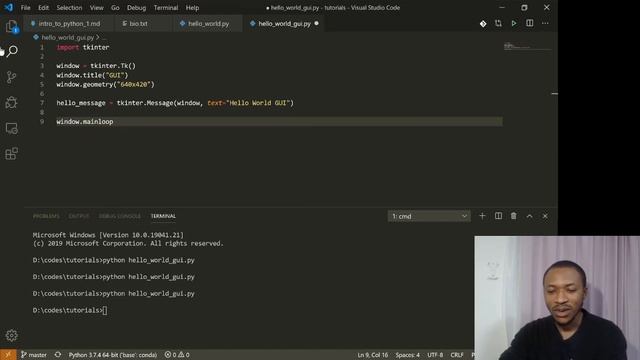
Task: Click the line 9 window.mainloop code
Action: tap(85, 122)
